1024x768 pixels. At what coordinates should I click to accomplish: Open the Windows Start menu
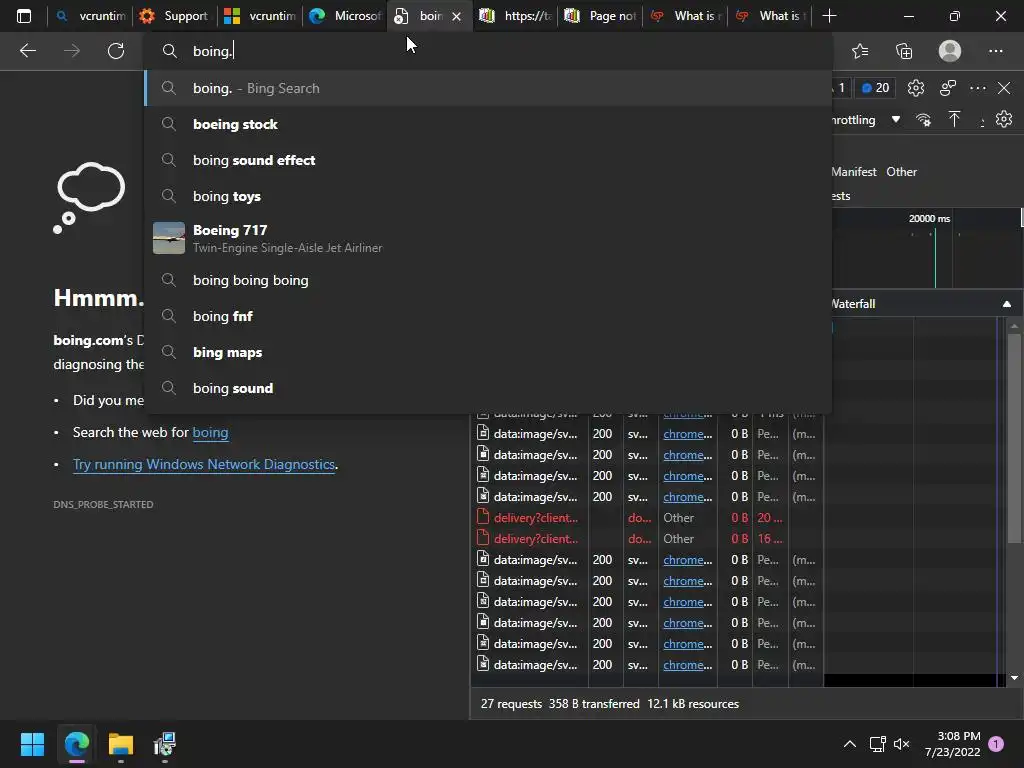pos(32,744)
